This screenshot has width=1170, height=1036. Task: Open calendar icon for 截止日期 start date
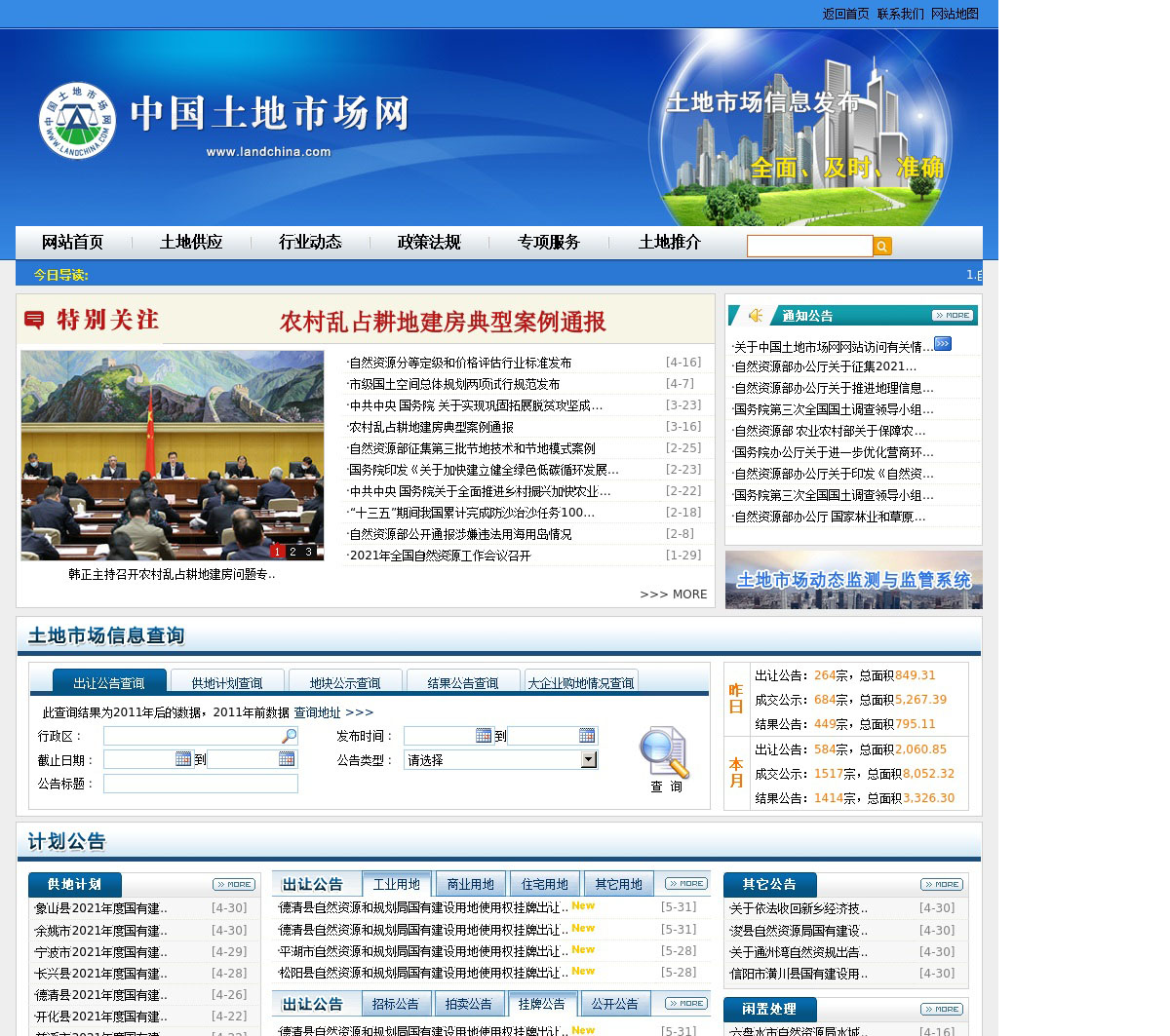[x=183, y=759]
